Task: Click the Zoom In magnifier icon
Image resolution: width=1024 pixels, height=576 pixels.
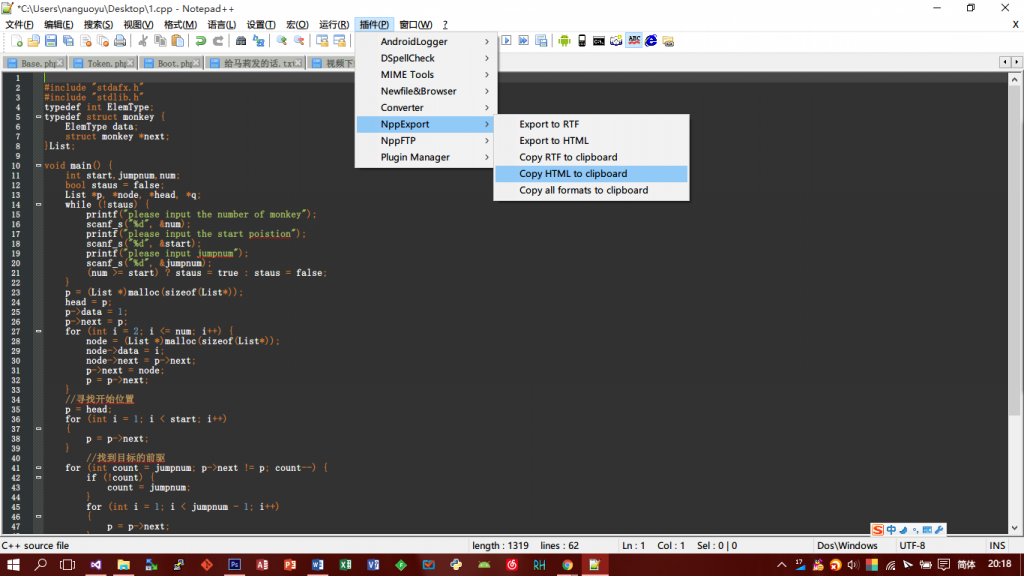Action: (281, 41)
